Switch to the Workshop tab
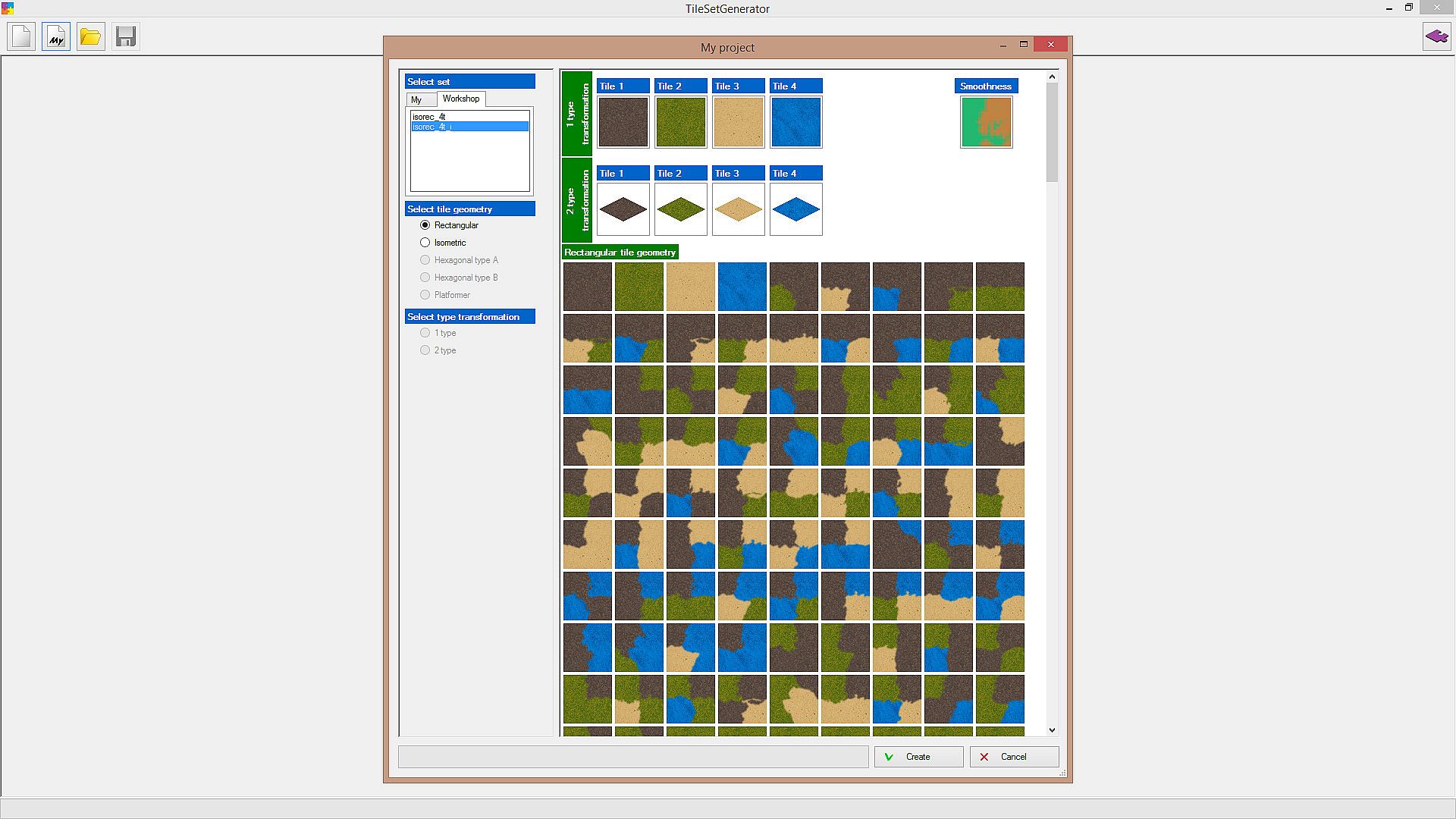Screen dimensions: 1456x819 461,99
